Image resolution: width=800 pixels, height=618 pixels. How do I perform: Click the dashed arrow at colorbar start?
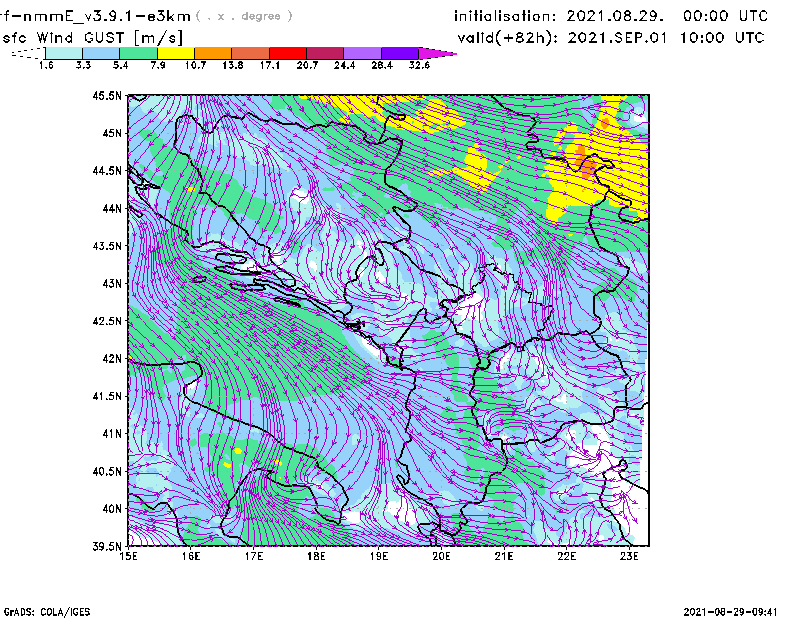28,53
